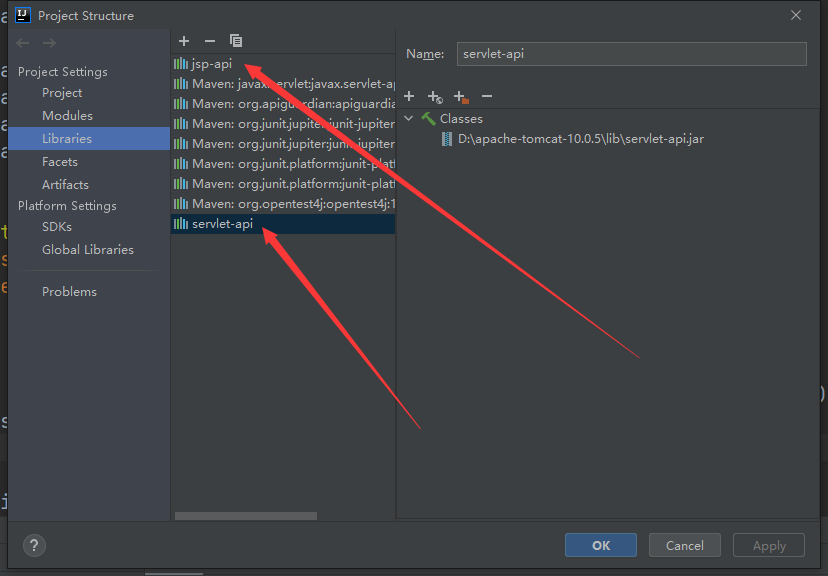Click the jar icon beside servlet-api.jar path
The height and width of the screenshot is (576, 828).
[447, 139]
